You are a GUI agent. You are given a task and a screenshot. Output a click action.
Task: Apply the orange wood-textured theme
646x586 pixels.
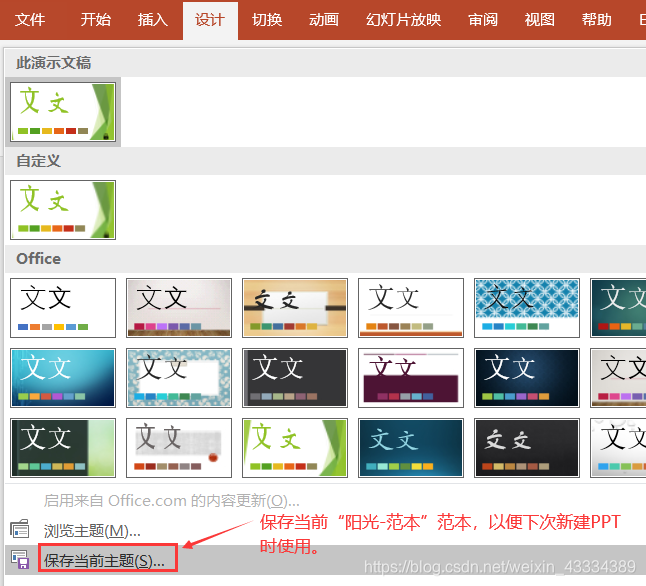coord(295,308)
